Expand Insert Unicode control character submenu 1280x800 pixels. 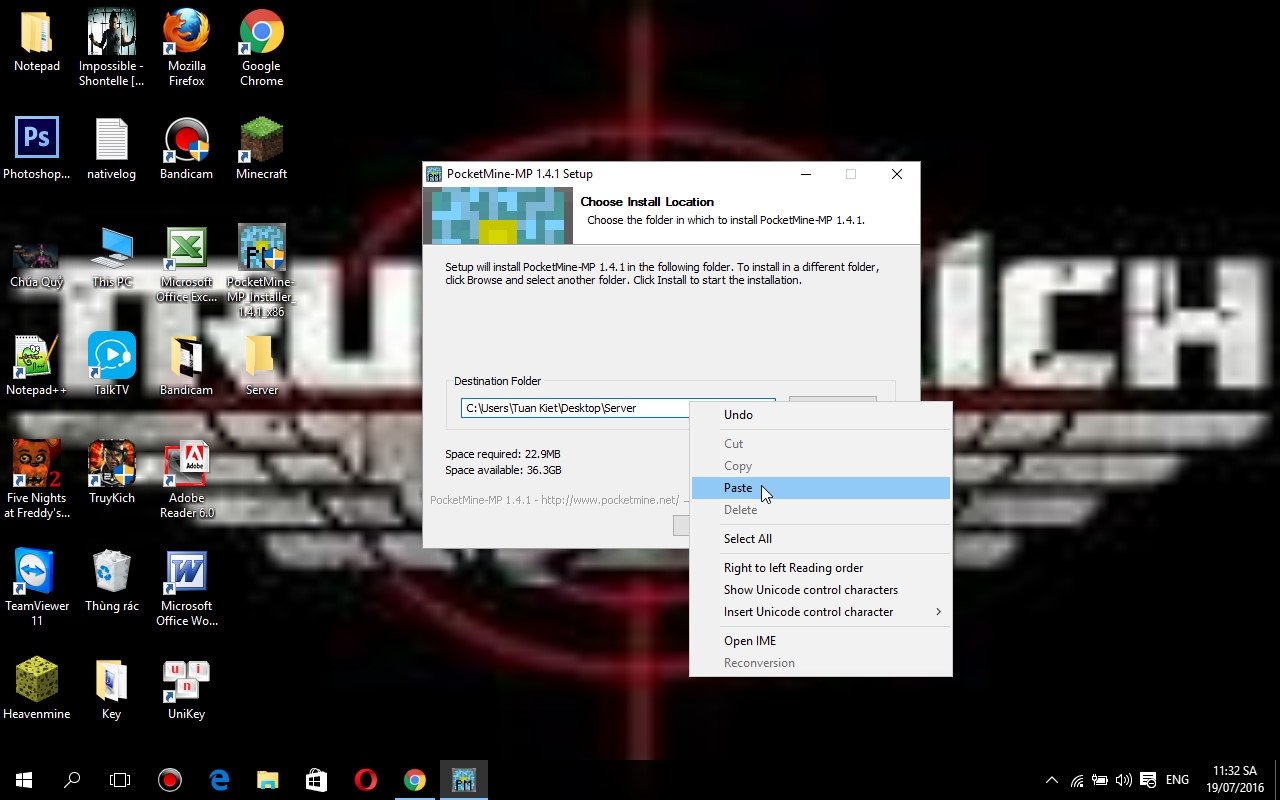coord(821,612)
